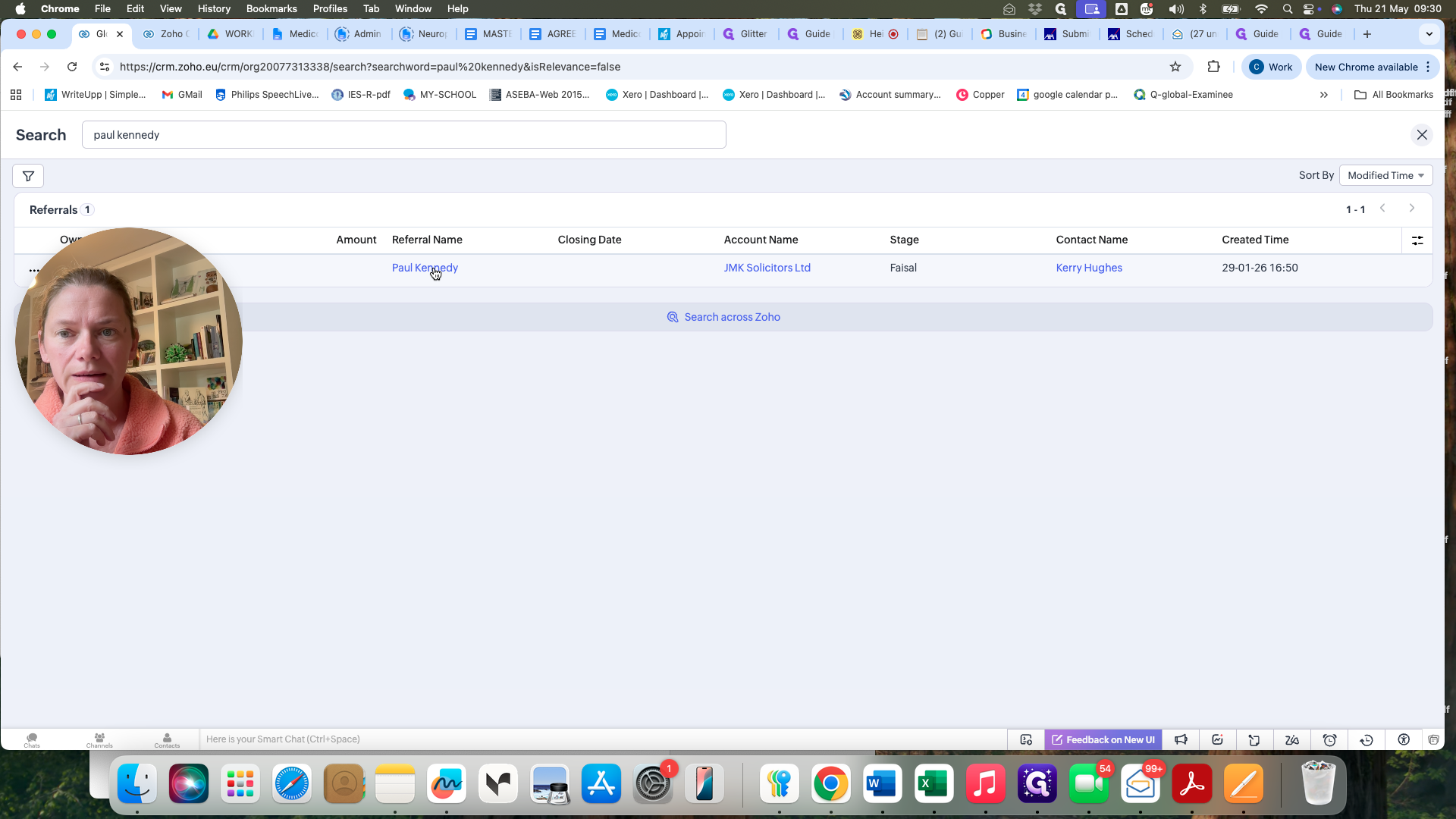Launch Microsoft Excel from the Dock
The width and height of the screenshot is (1456, 819).
tap(934, 783)
